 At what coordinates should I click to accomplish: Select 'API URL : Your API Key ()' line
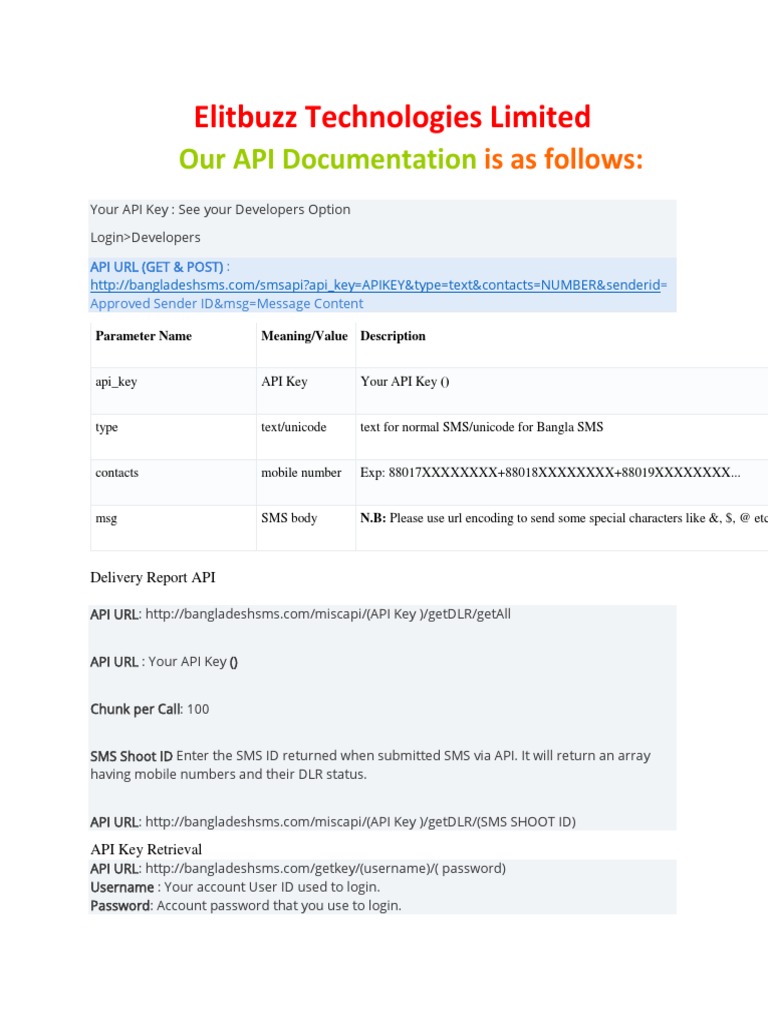[164, 662]
